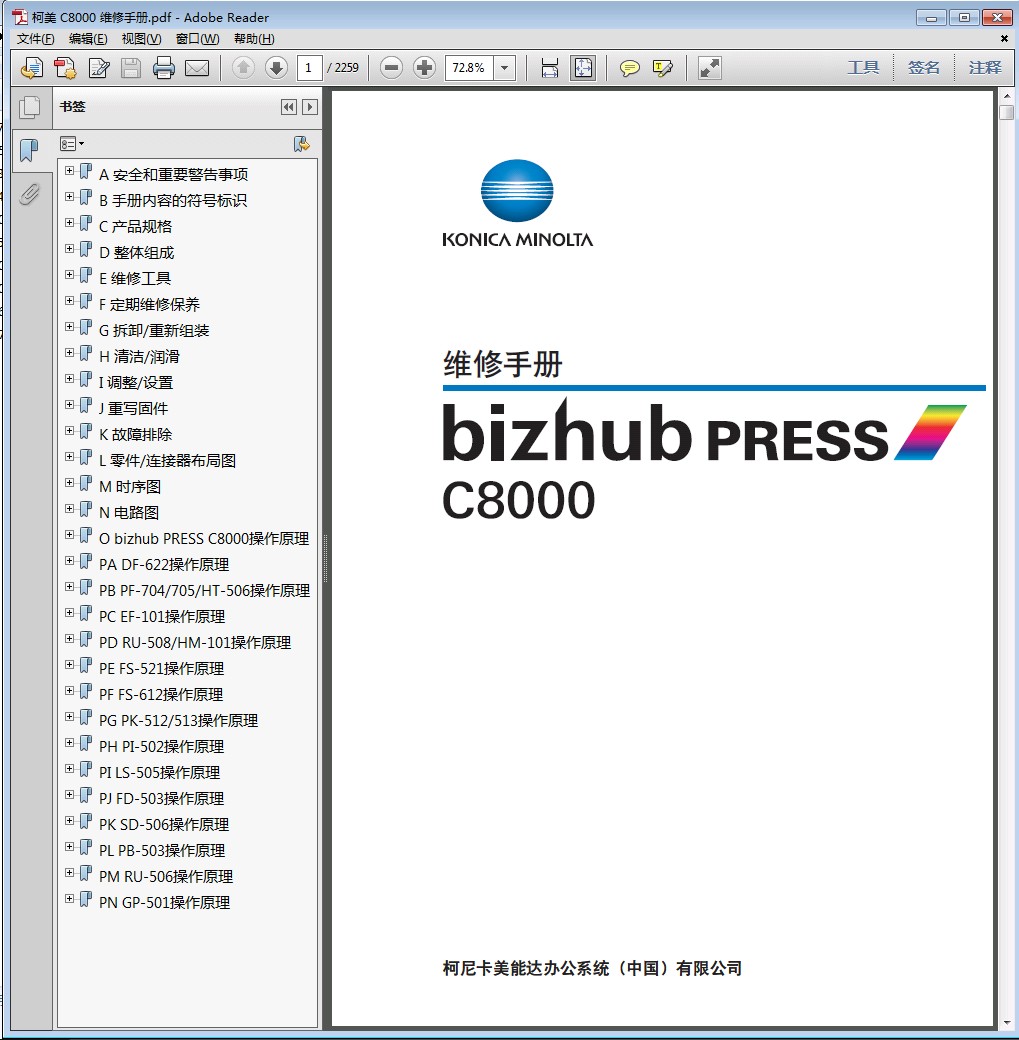
Task: Show the page thumbnails panel
Action: click(30, 108)
